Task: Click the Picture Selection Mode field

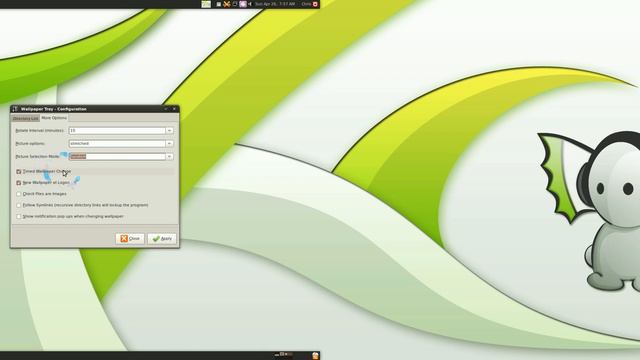Action: (117, 157)
